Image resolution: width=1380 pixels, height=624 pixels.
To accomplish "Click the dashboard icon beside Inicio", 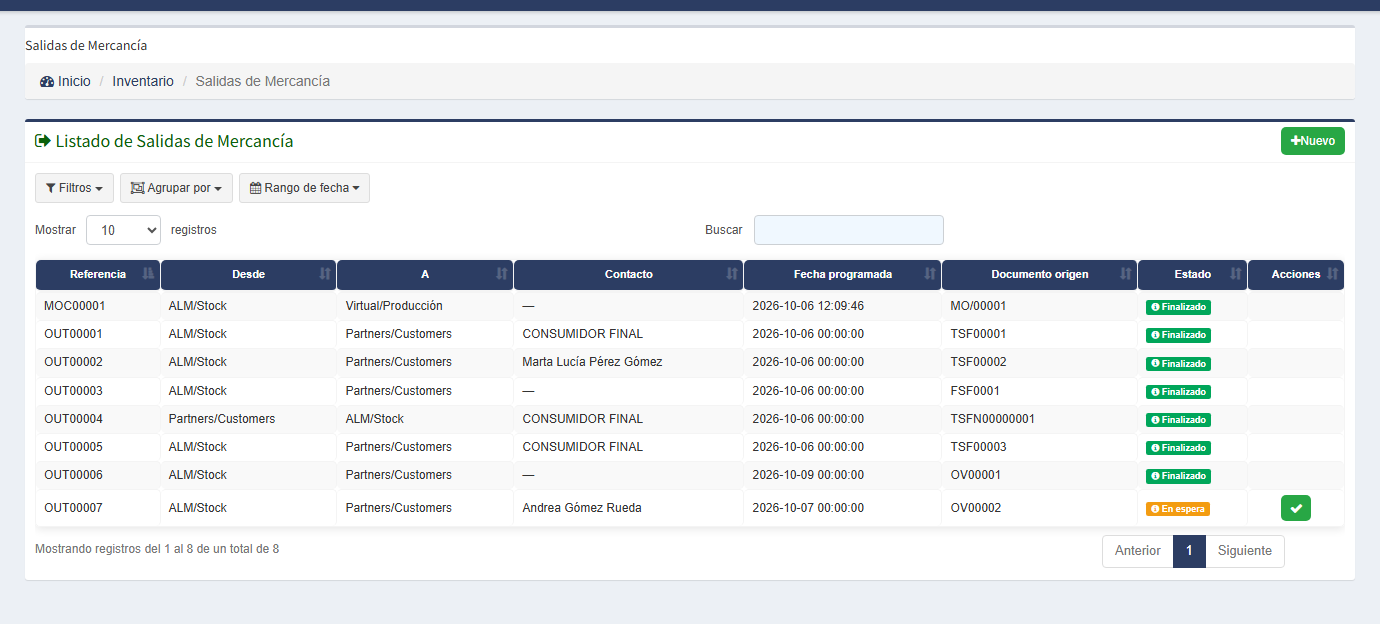I will click(47, 81).
